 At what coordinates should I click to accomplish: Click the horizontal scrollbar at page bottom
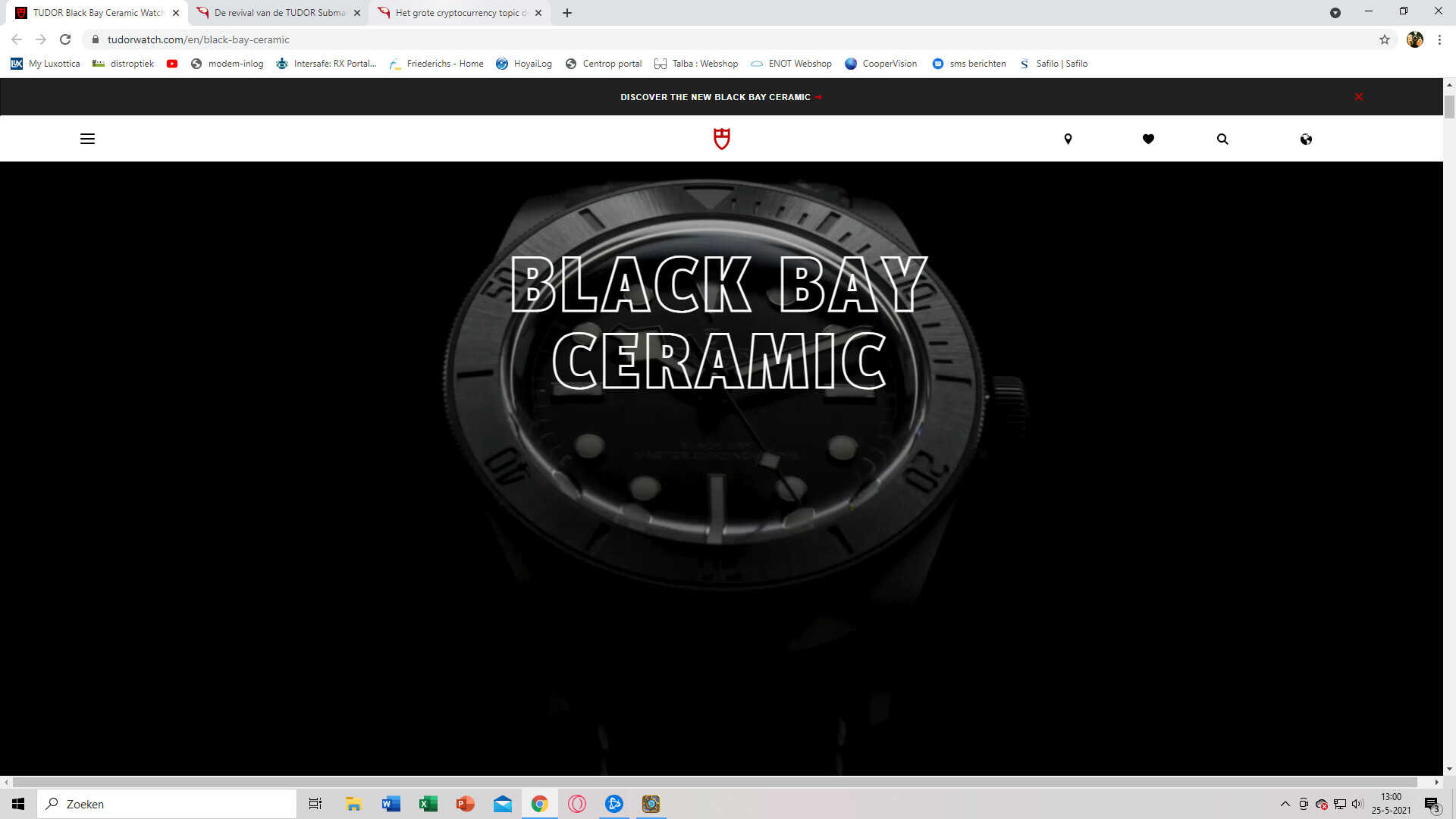tap(714, 782)
